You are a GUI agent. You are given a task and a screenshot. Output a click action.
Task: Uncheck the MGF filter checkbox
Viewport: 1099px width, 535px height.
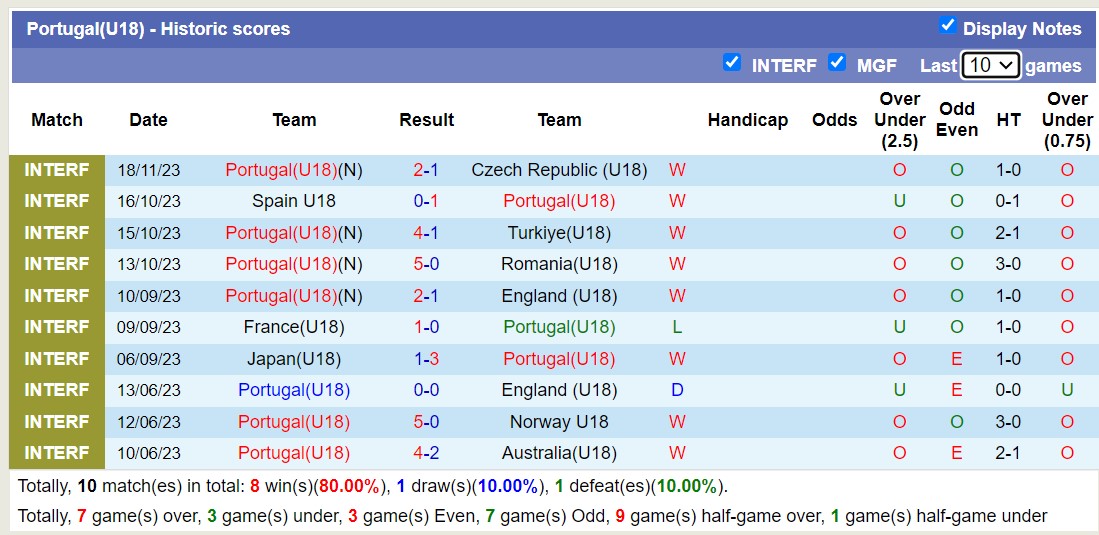click(x=837, y=63)
